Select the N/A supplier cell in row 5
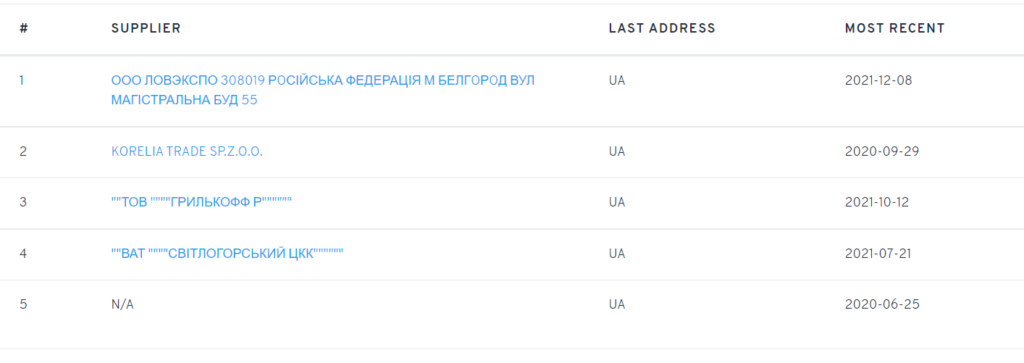The width and height of the screenshot is (1024, 363). 122,304
